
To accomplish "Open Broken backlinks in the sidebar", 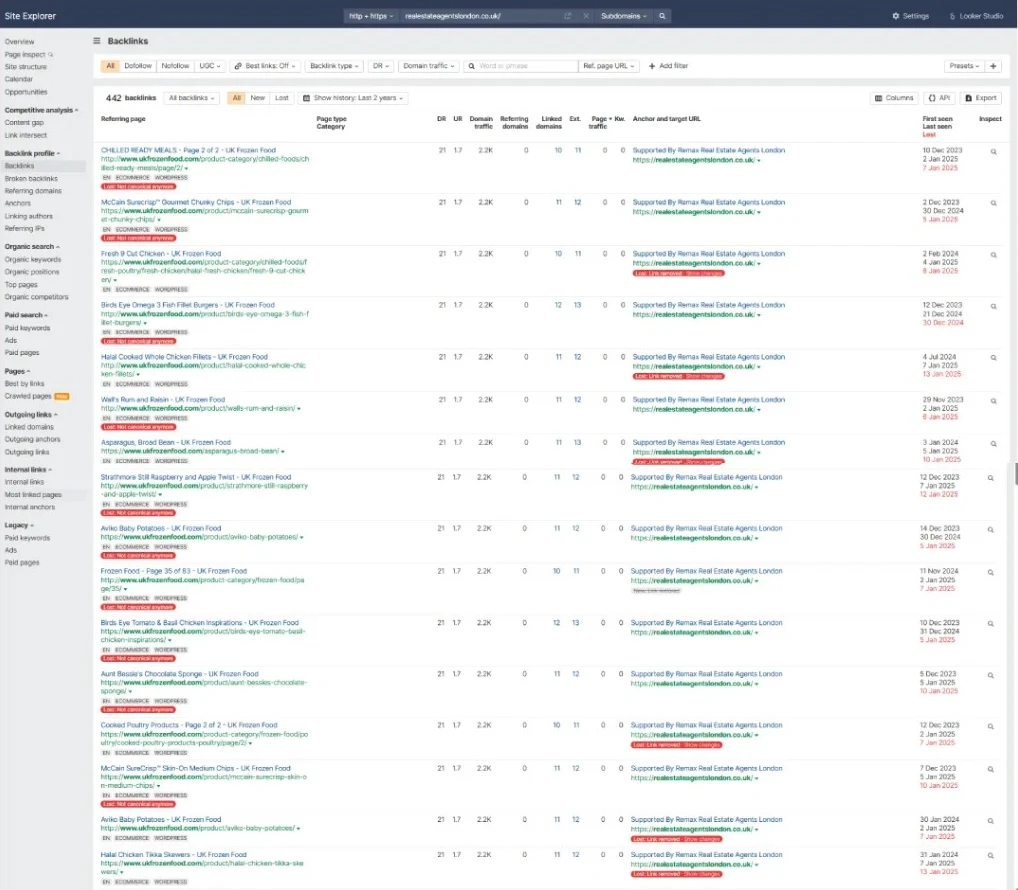I will click(x=31, y=179).
